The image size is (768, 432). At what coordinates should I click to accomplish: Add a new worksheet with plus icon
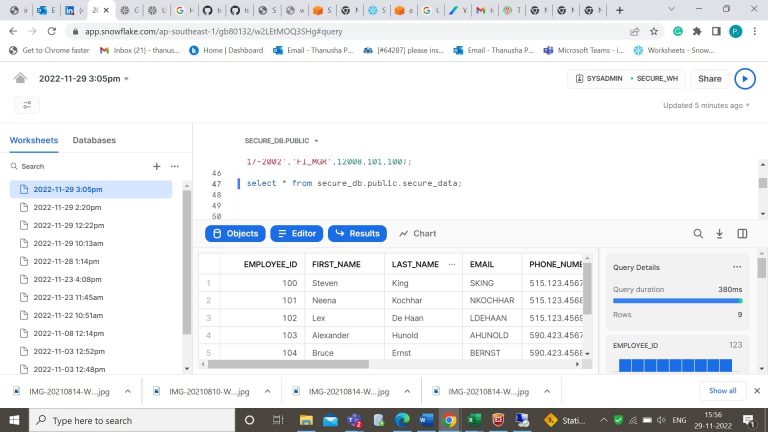tap(156, 166)
